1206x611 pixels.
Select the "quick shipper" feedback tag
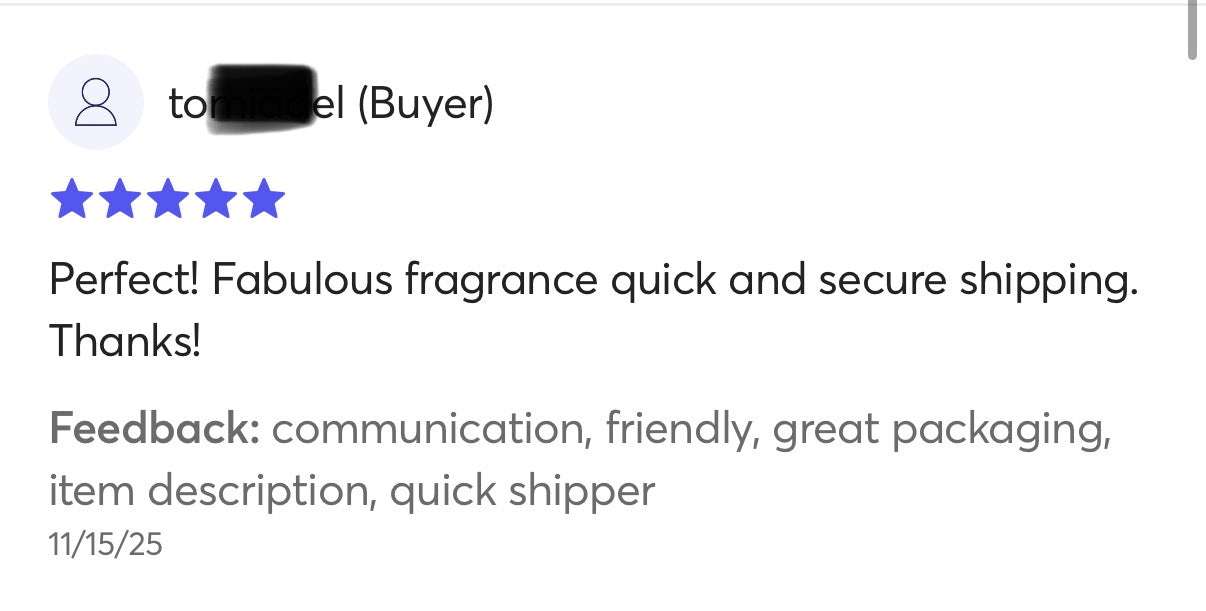[x=522, y=491]
